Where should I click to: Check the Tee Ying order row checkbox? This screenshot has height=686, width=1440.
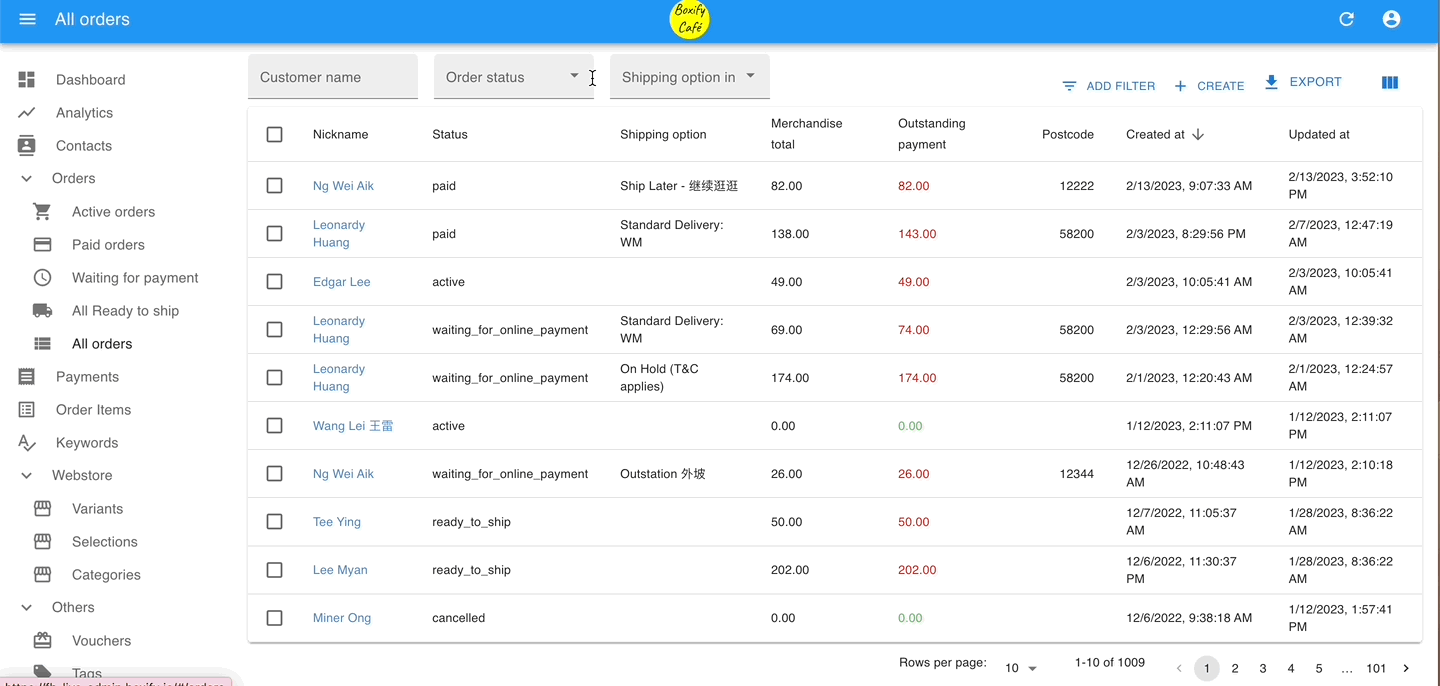click(275, 522)
